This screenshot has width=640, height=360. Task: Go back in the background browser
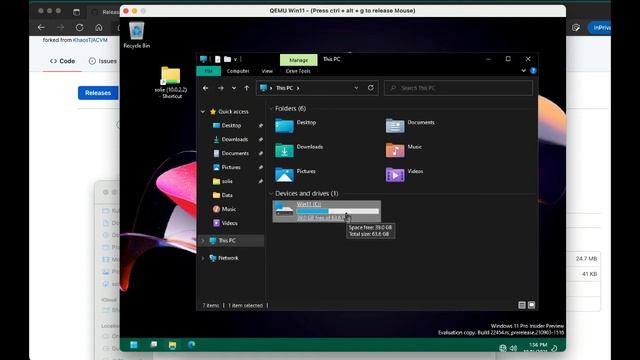point(41,27)
